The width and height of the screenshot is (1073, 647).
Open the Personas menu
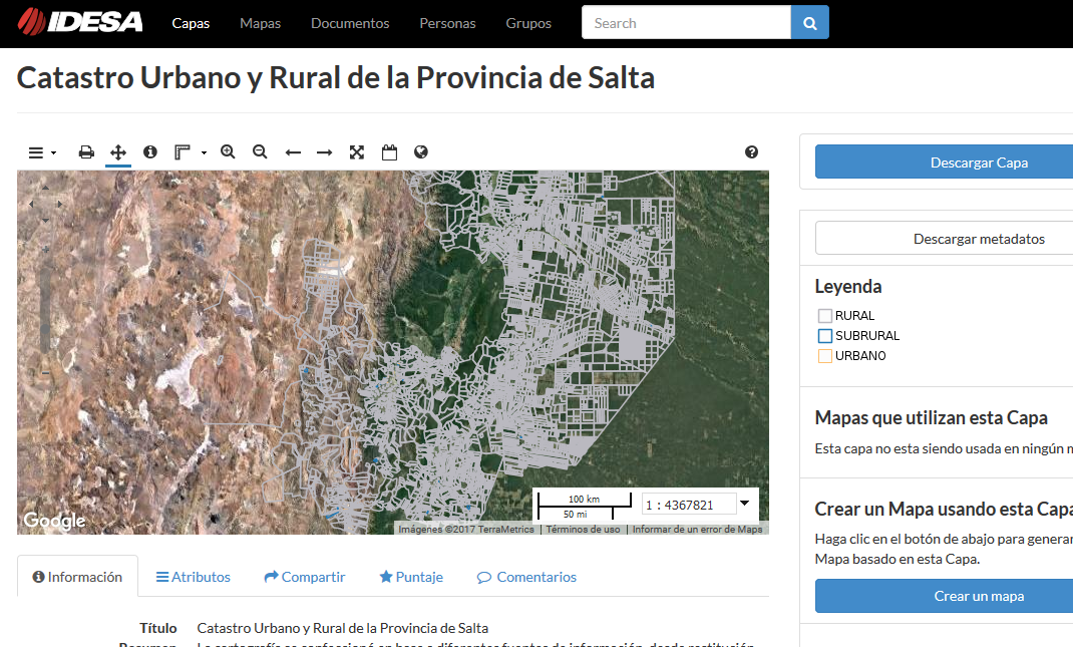pyautogui.click(x=448, y=23)
